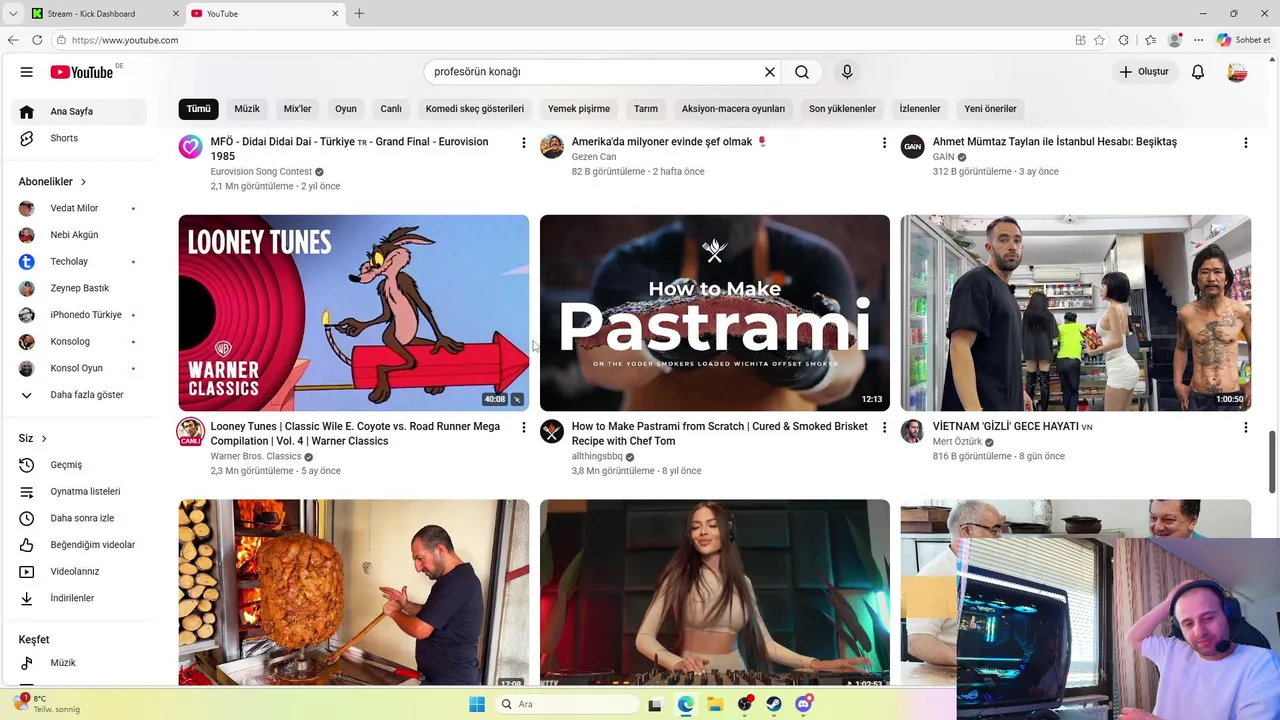Open the browser tab list dropdown
The height and width of the screenshot is (720, 1280).
[13, 13]
